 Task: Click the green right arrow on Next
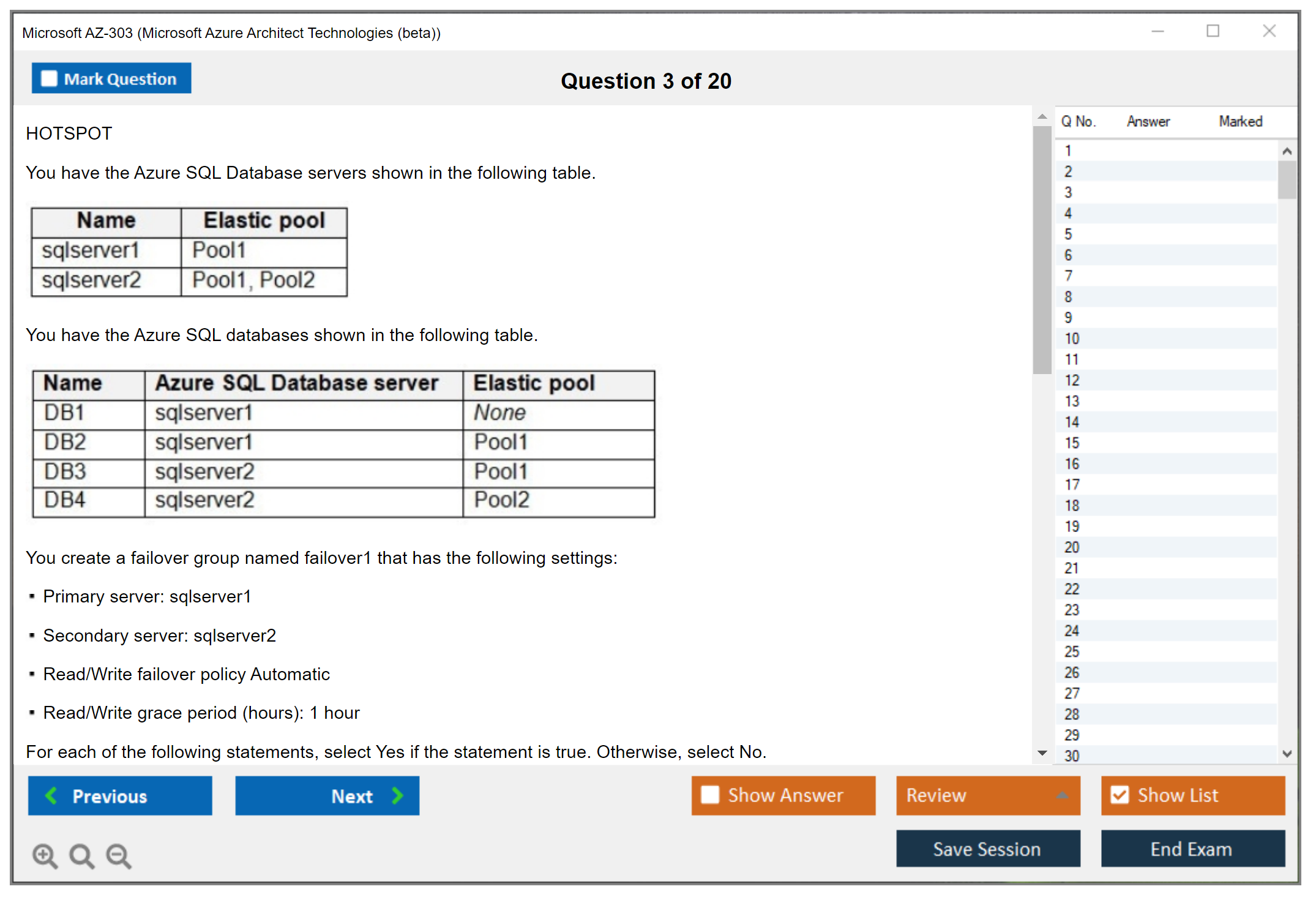tap(397, 795)
